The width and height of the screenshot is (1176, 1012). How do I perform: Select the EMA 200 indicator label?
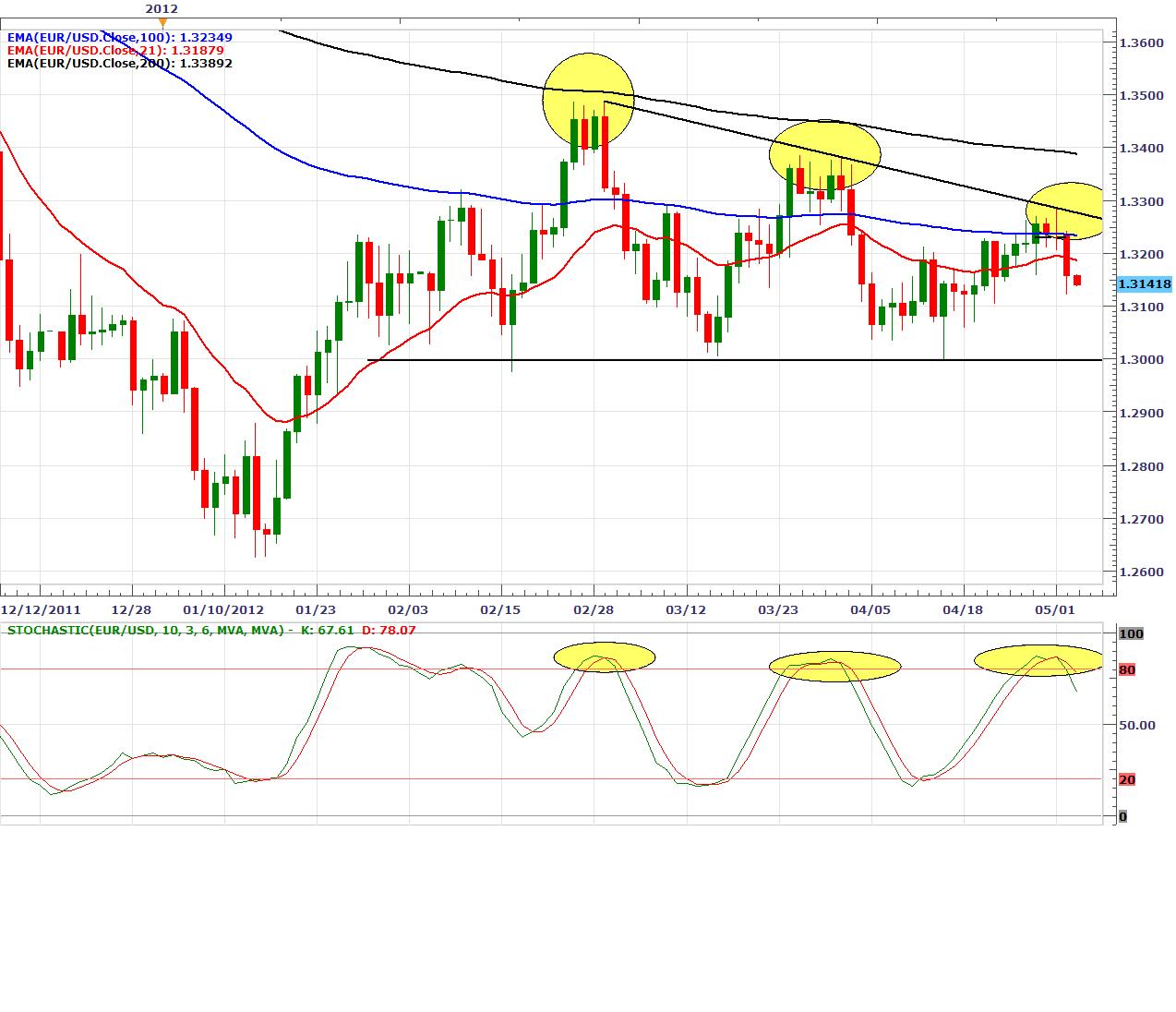point(120,64)
